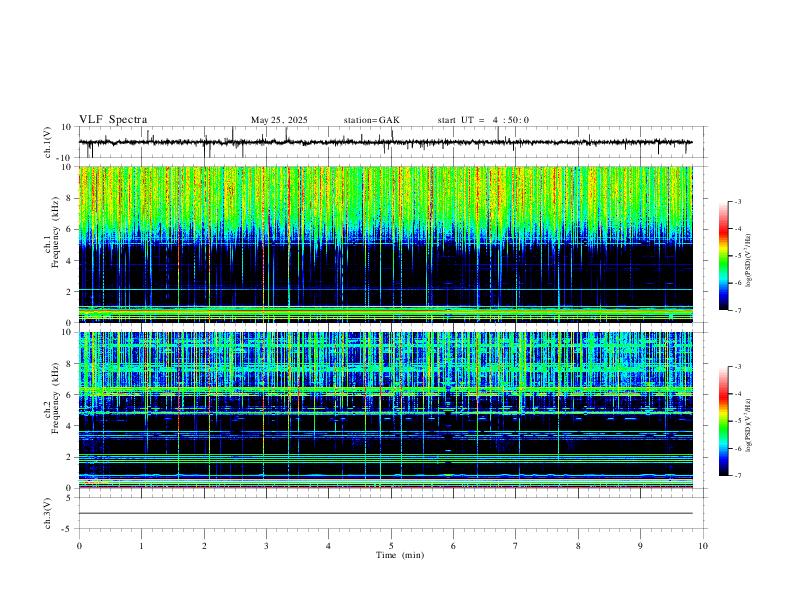Click the ch.2 color bar "log(PSD)" label
Image resolution: width=792 pixels, height=612 pixels.
(x=749, y=425)
